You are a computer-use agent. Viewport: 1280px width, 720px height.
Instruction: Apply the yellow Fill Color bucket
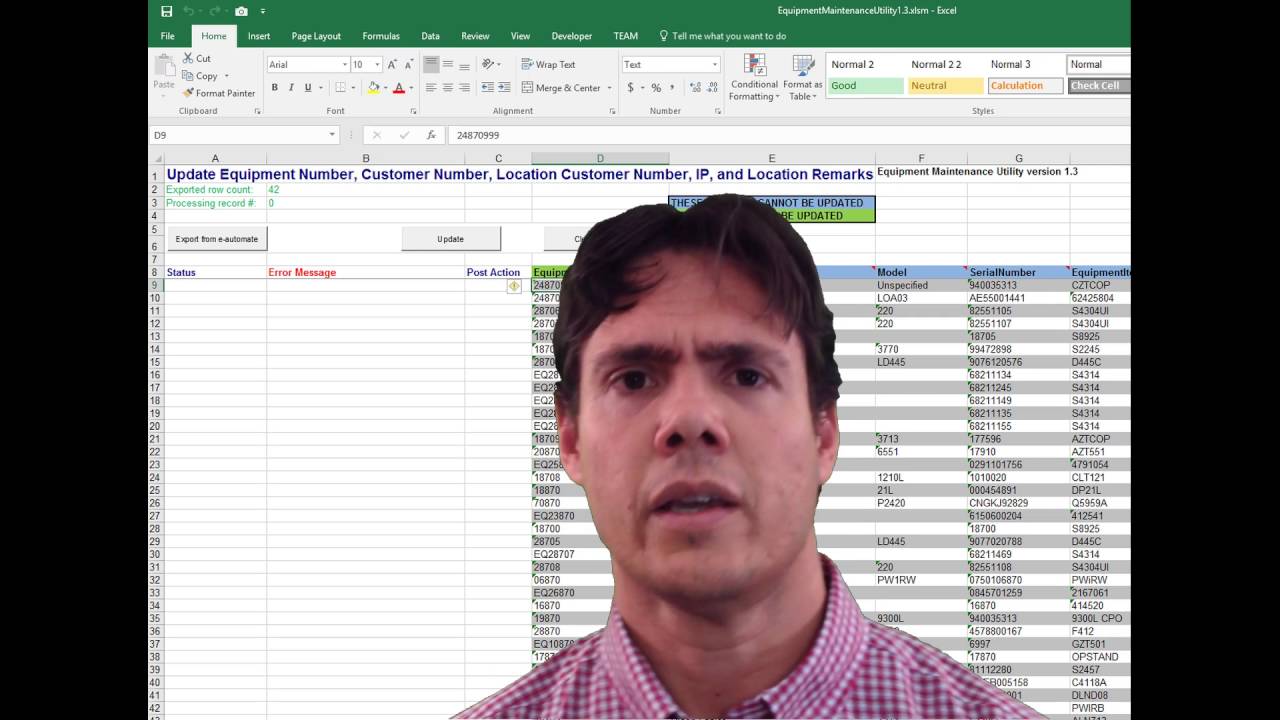point(373,88)
